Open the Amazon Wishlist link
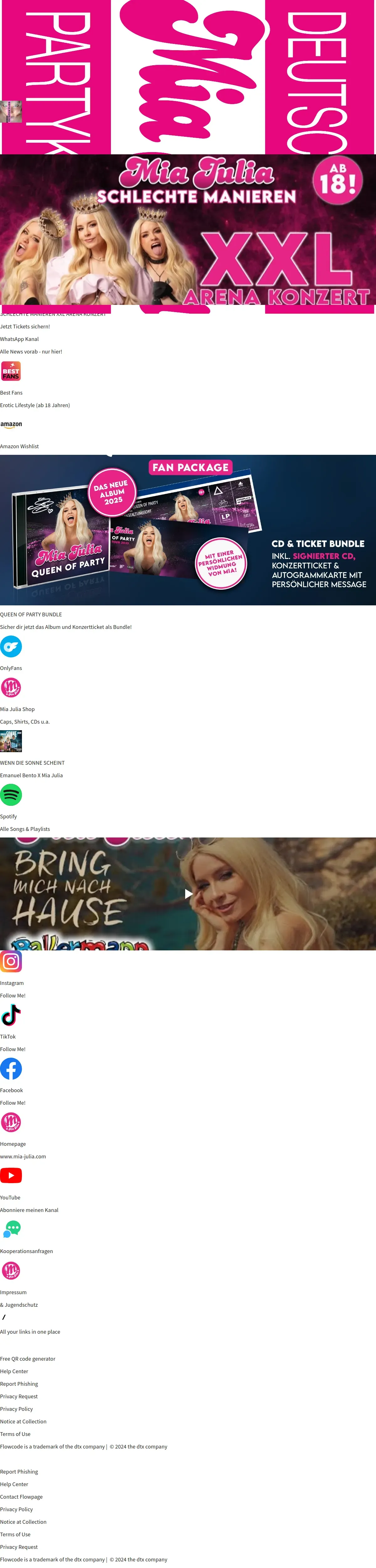Screen dimensions: 376x1568 tap(19, 446)
